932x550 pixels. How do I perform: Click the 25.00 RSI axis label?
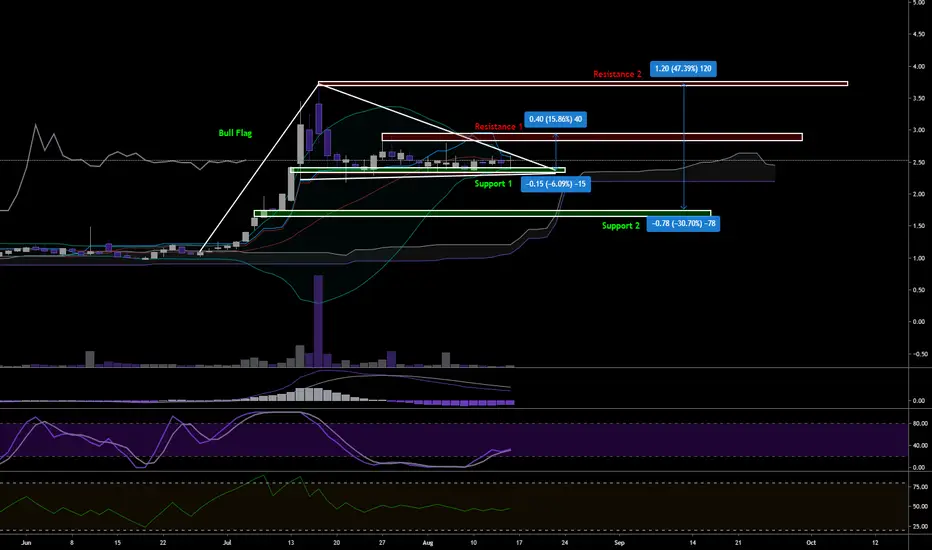[x=920, y=526]
